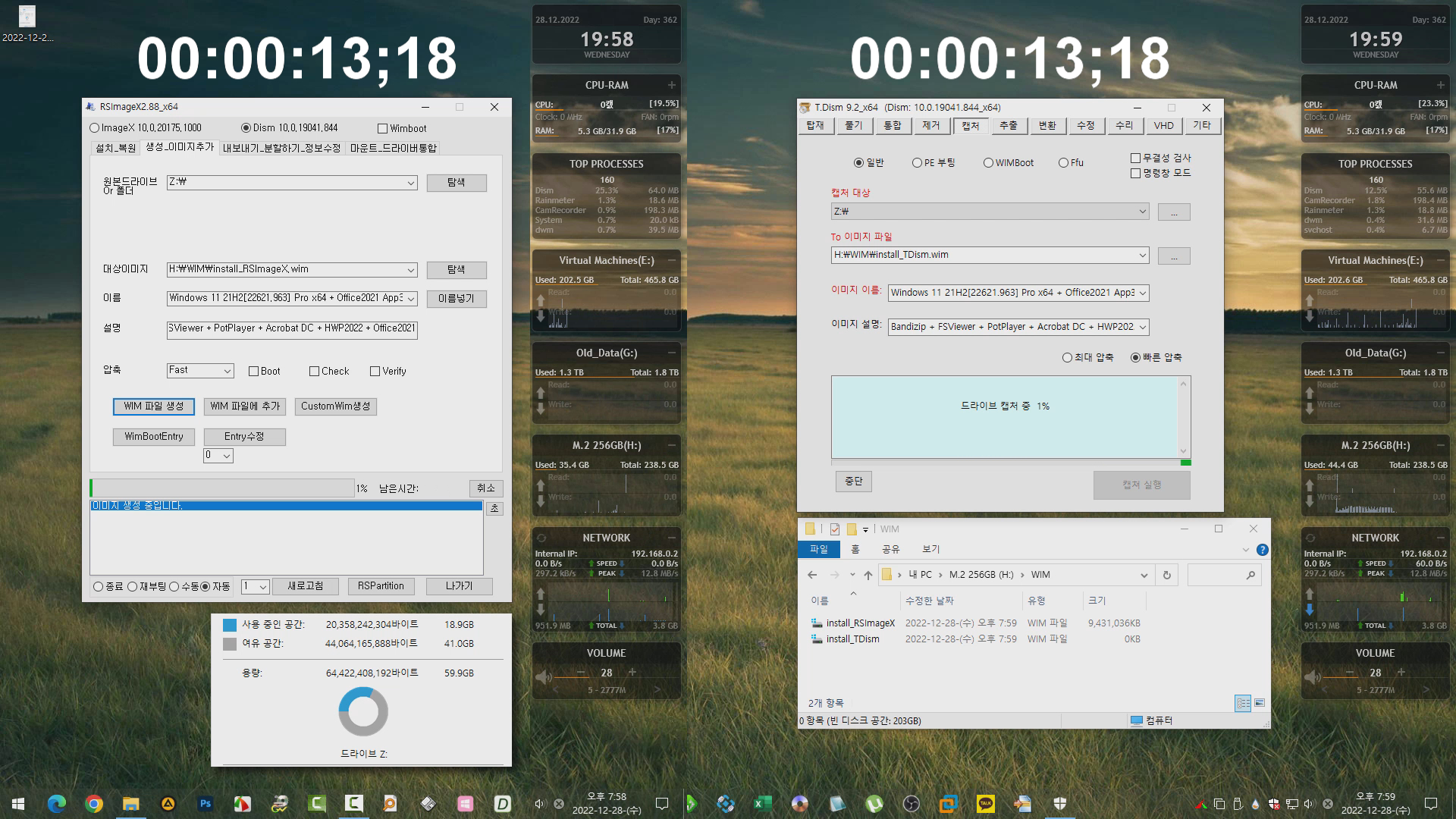
Task: Go back in the WIM Explorer window
Action: tap(812, 575)
